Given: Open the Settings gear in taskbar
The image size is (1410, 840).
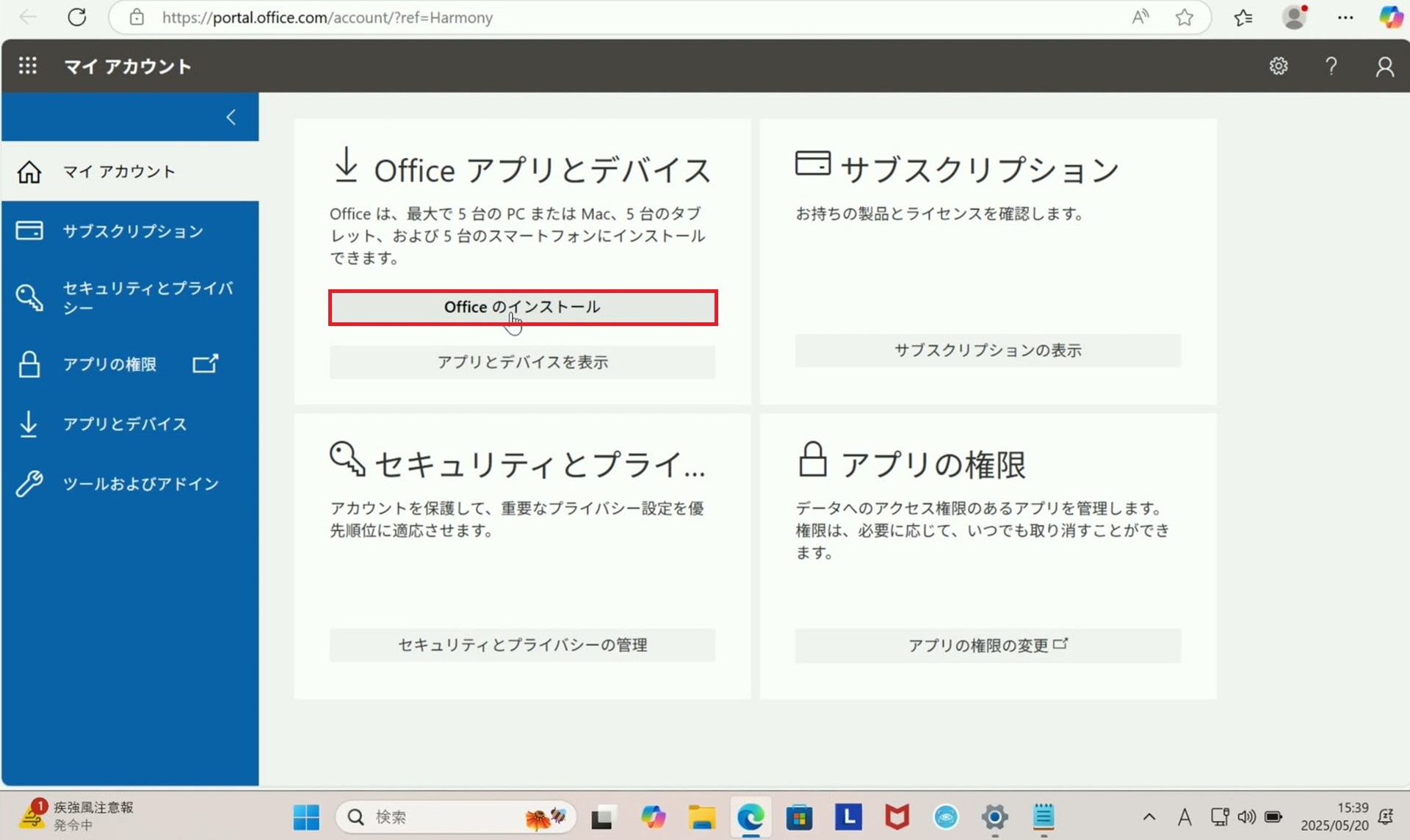Looking at the screenshot, I should click(994, 817).
